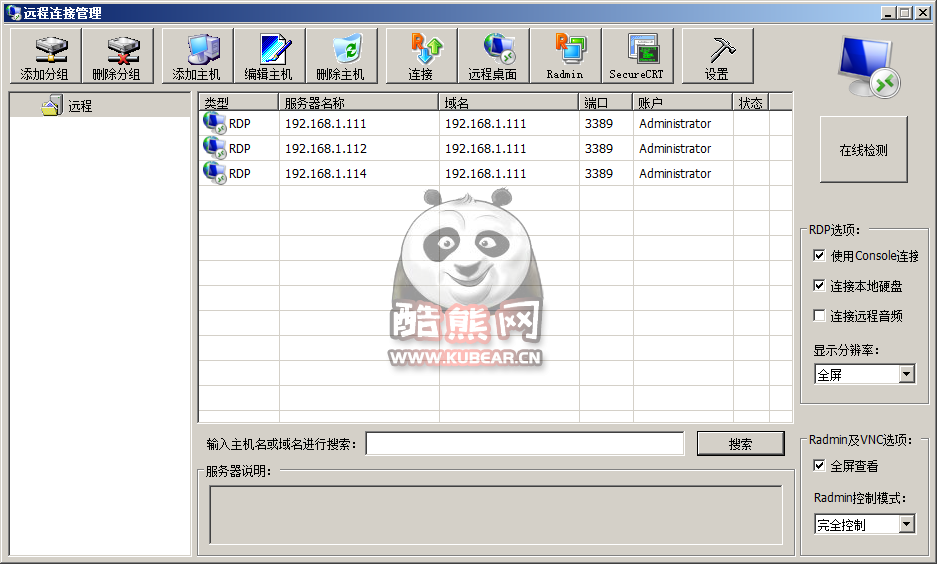Sort by 状态 column header

[x=751, y=103]
